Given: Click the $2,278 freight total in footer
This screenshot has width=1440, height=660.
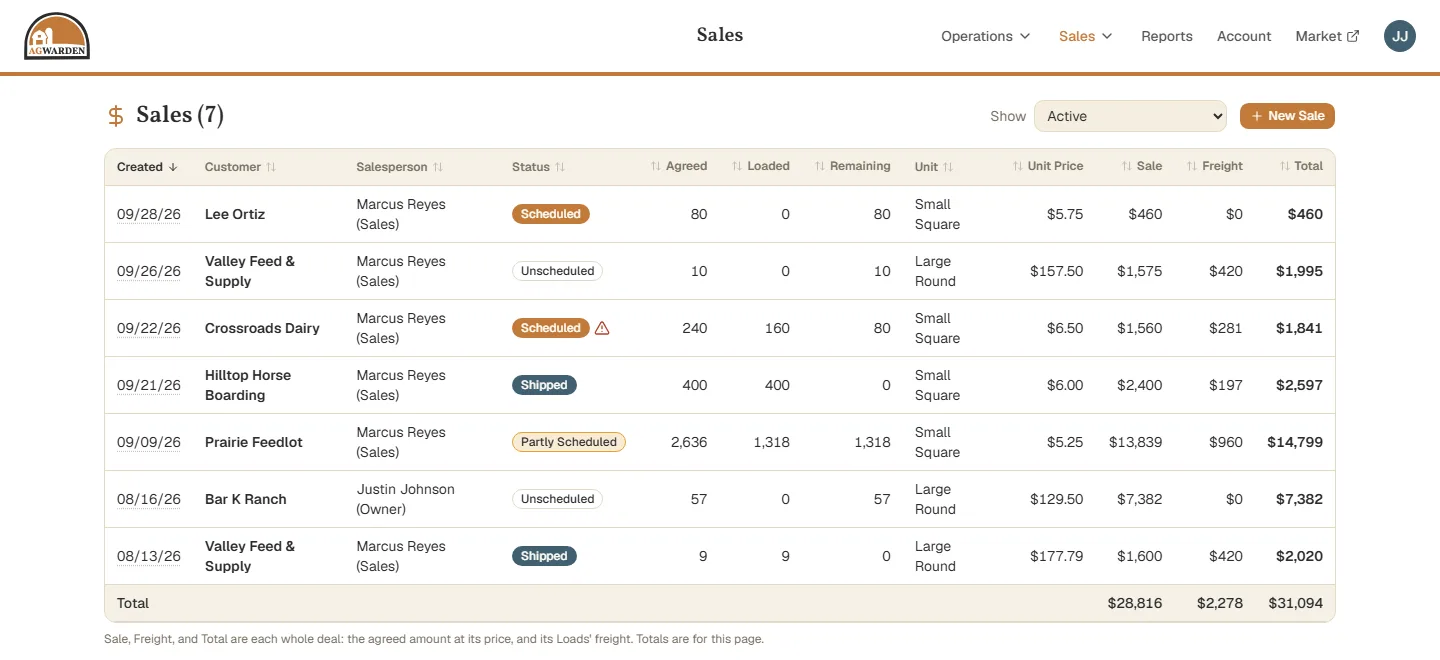Looking at the screenshot, I should click(1220, 603).
